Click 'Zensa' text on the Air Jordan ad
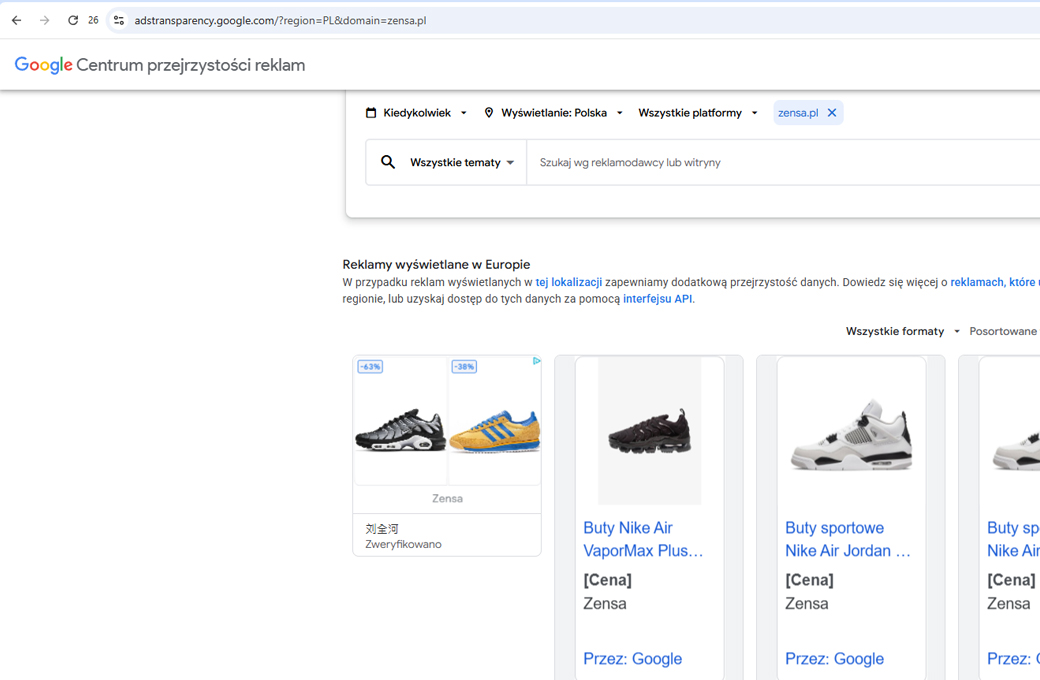This screenshot has width=1040, height=680. [807, 604]
